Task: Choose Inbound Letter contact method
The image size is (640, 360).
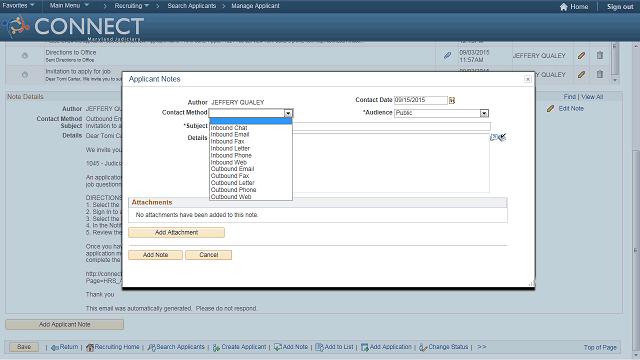Action: [251, 148]
